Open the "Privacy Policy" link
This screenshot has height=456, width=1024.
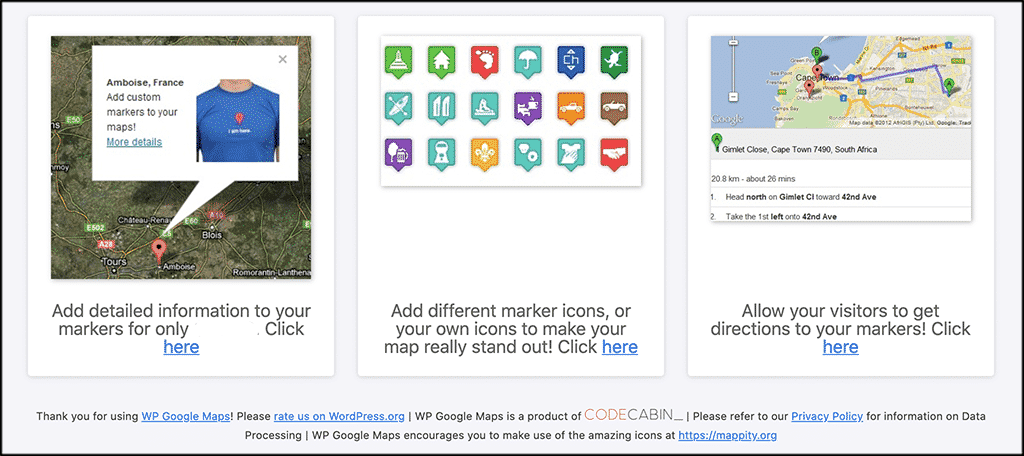(x=827, y=416)
